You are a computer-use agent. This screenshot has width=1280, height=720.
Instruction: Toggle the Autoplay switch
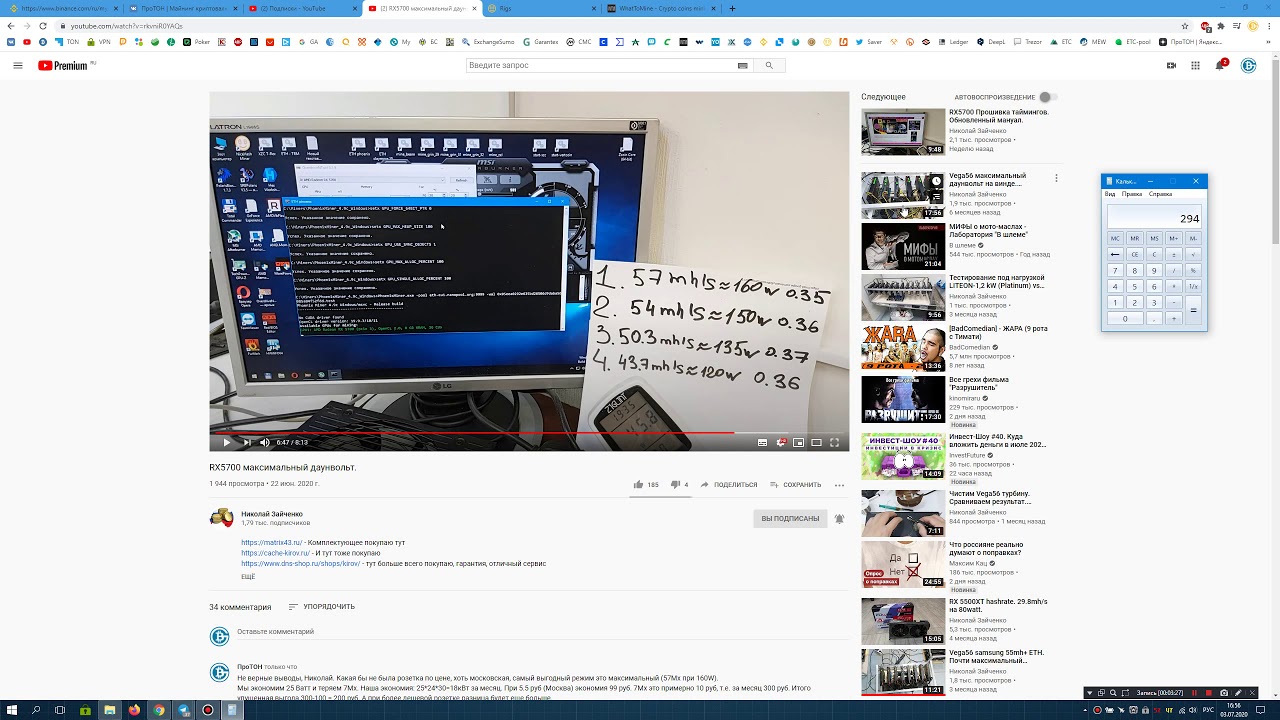[1046, 97]
